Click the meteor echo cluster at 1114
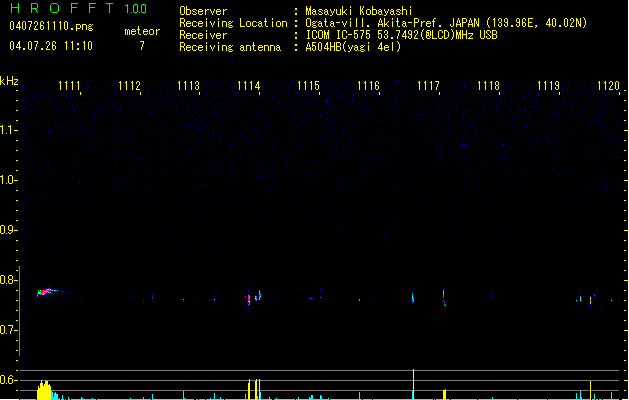The height and width of the screenshot is (400, 629). point(254,298)
